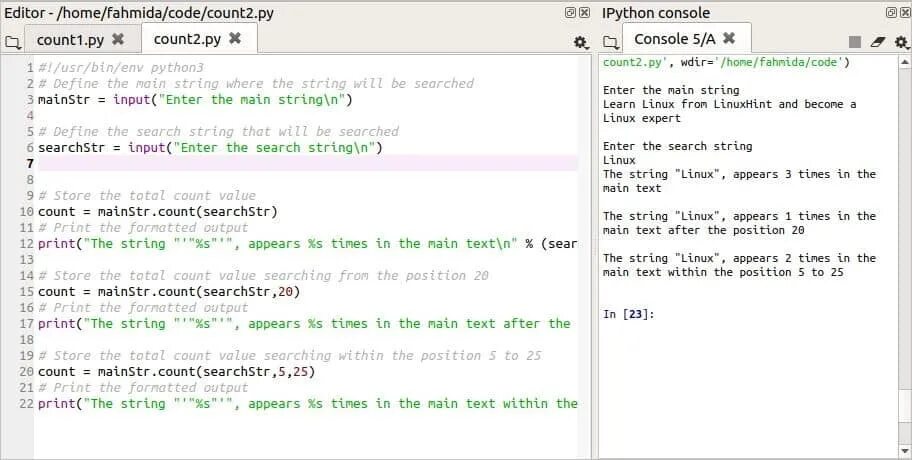Open the IPython console options gear
Image resolution: width=912 pixels, height=460 pixels.
901,42
